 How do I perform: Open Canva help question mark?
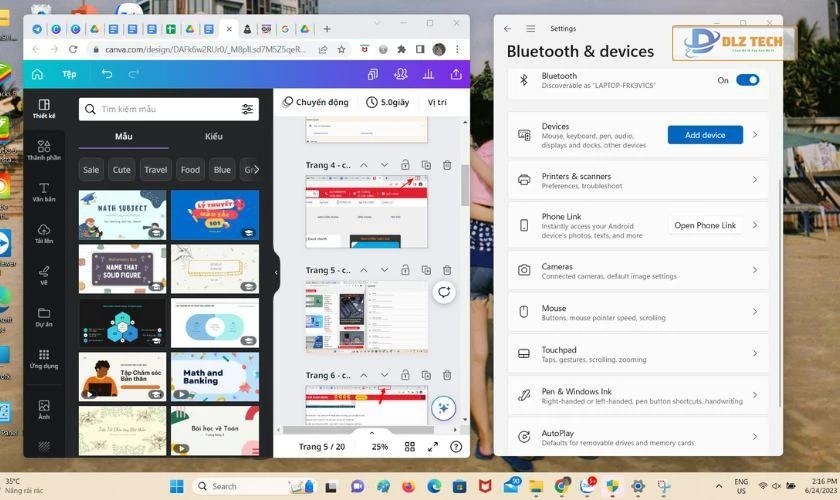(x=456, y=446)
